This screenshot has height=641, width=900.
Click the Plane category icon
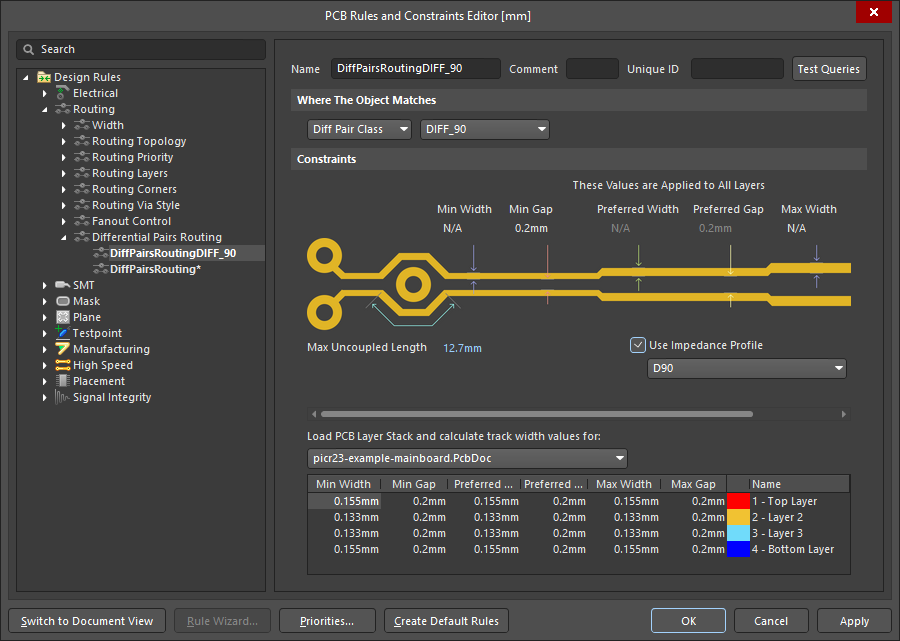pos(63,317)
